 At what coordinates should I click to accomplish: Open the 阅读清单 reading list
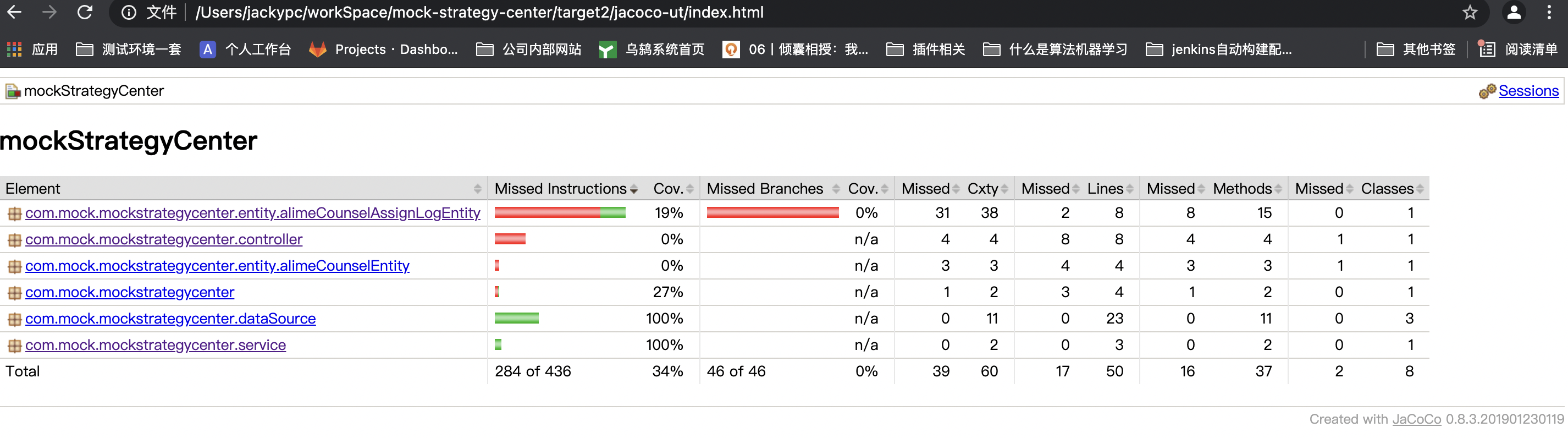coord(1518,50)
